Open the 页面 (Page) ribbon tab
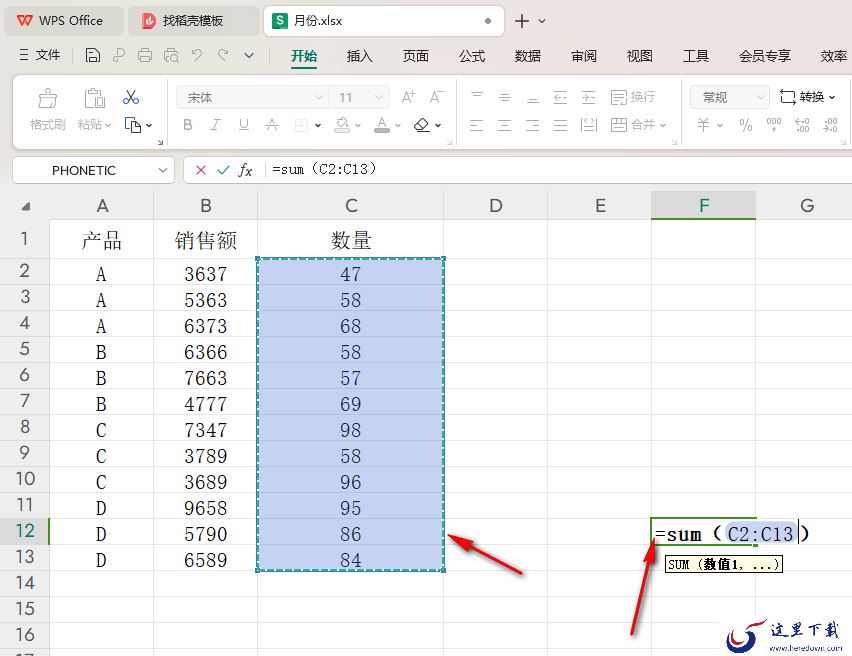The image size is (852, 656). pos(416,56)
